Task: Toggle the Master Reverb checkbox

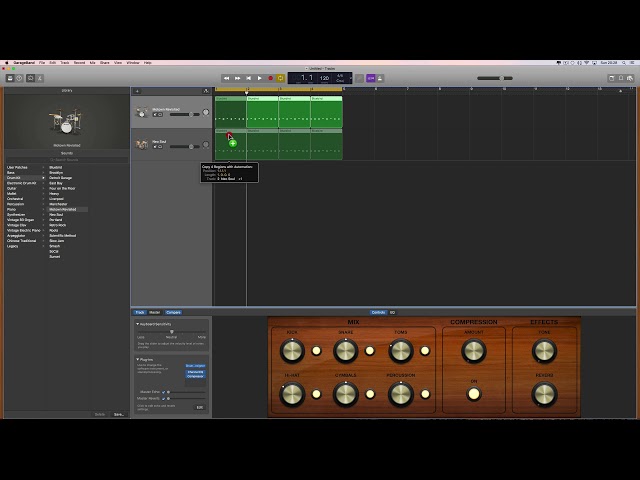Action: [163, 398]
